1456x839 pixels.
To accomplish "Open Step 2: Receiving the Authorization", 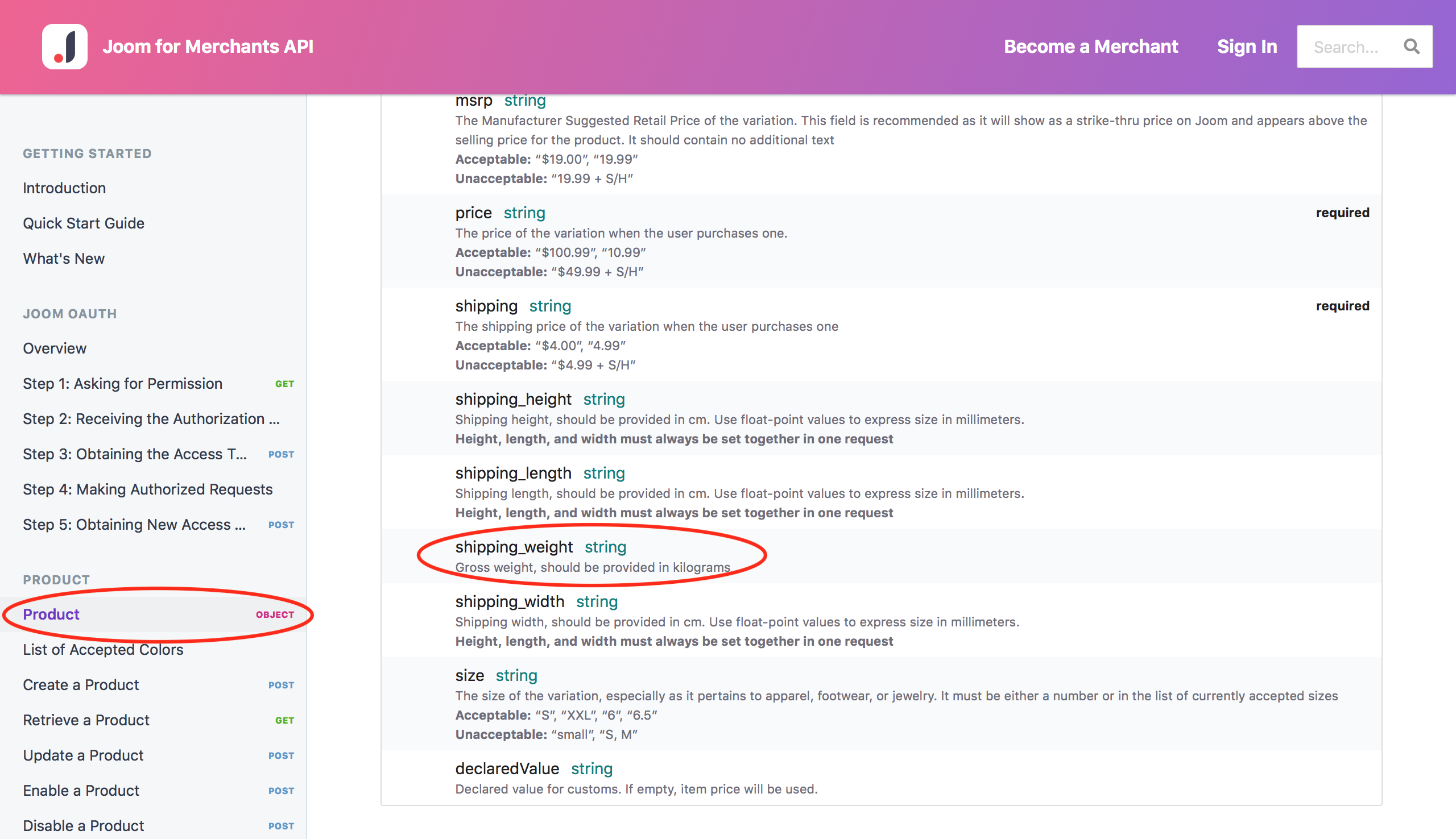I will coord(151,418).
